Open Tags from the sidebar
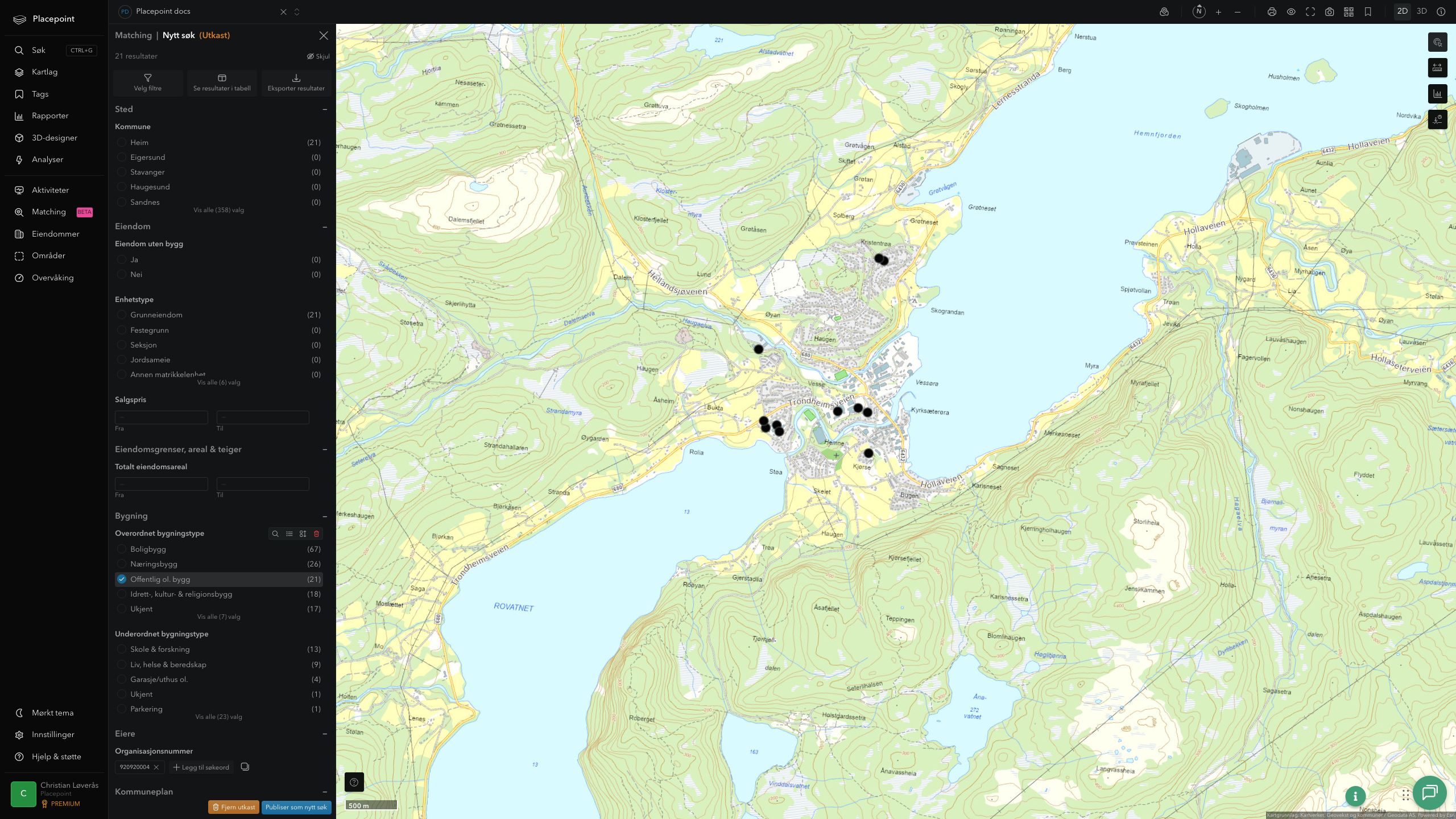The width and height of the screenshot is (1456, 819). click(40, 94)
